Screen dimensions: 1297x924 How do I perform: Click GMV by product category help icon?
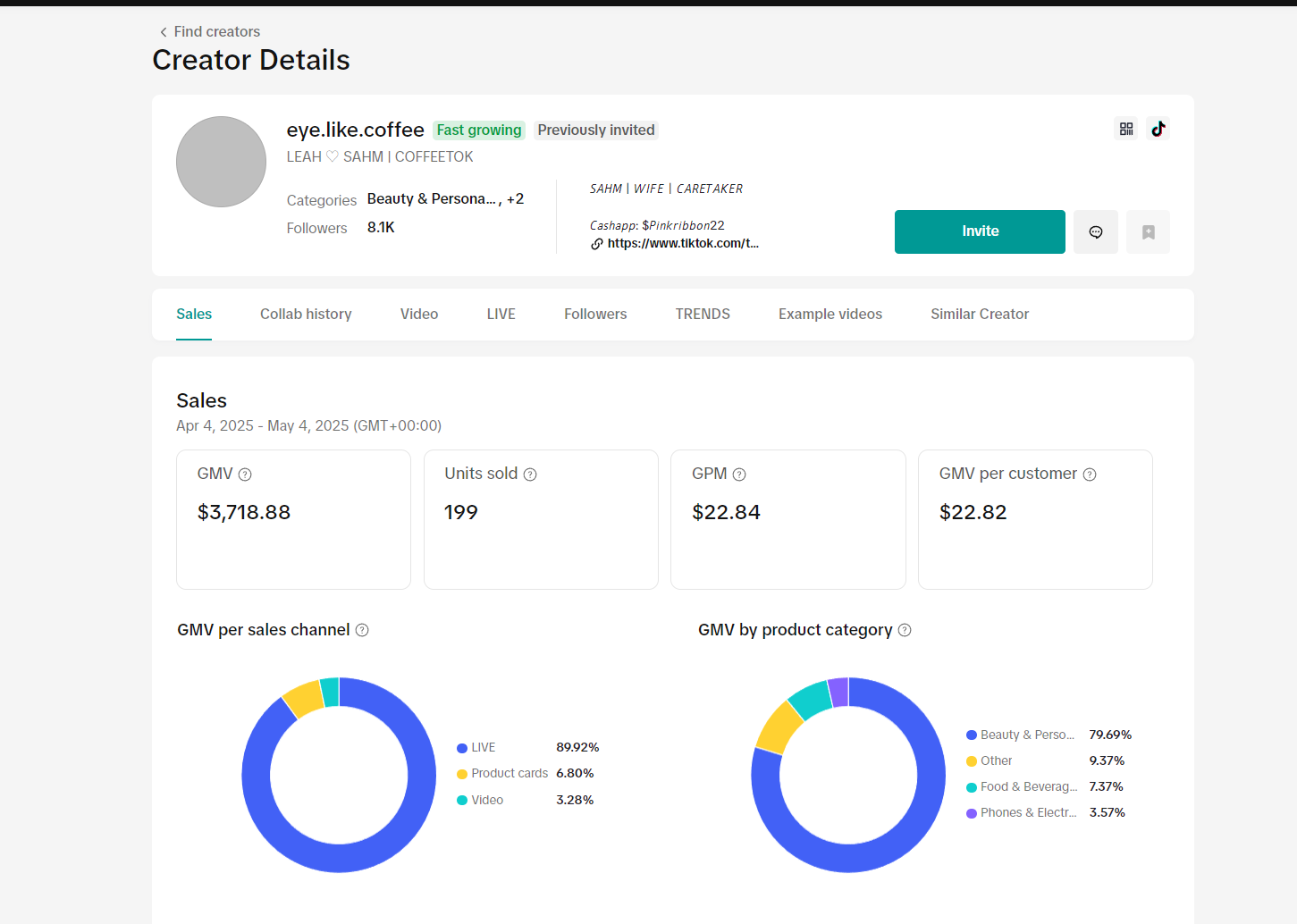[905, 630]
